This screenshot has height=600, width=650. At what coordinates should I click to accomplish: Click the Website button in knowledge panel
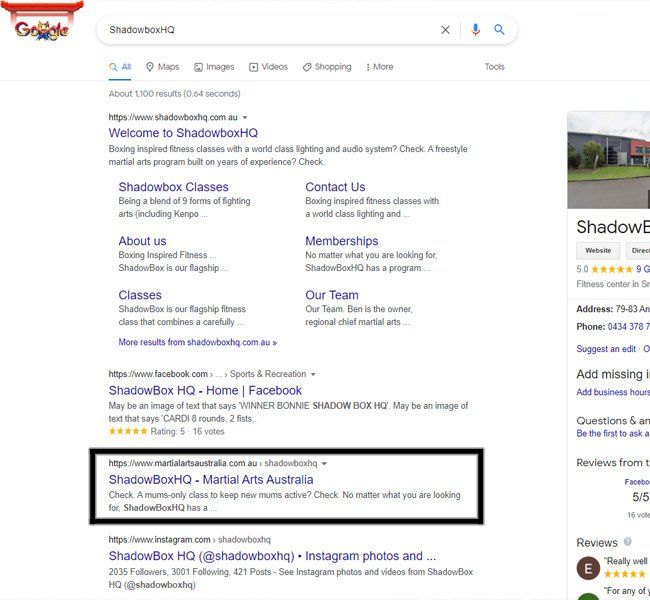tap(598, 250)
